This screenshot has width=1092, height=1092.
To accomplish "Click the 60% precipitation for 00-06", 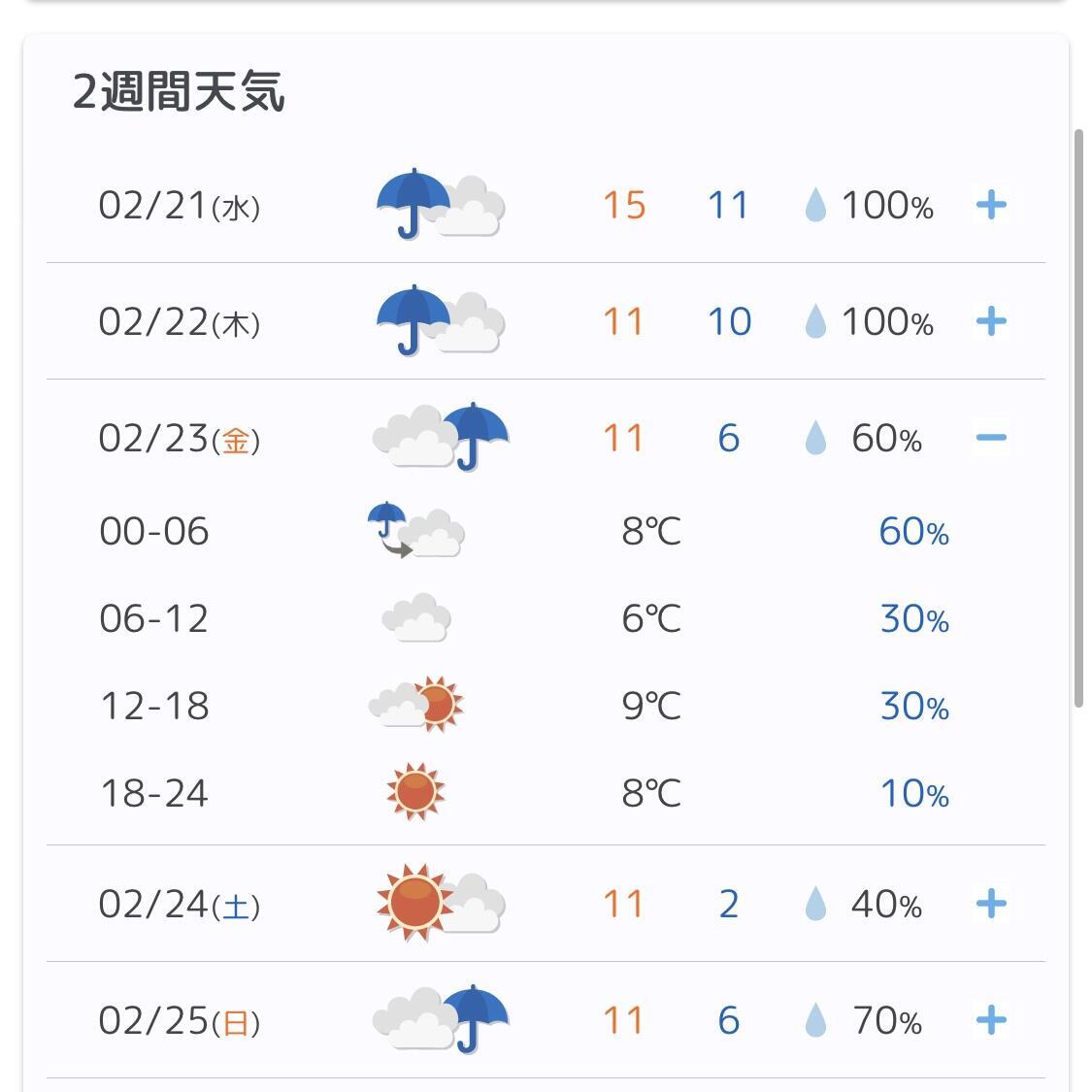I will click(x=913, y=531).
